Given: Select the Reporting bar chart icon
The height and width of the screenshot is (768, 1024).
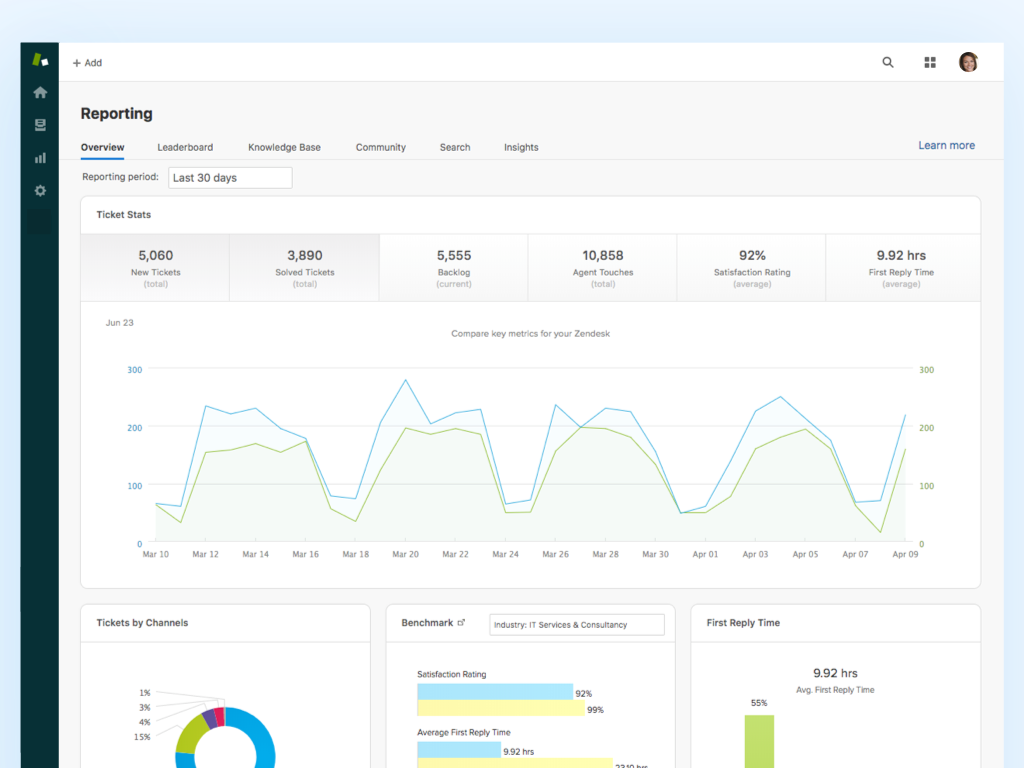Looking at the screenshot, I should (x=40, y=158).
